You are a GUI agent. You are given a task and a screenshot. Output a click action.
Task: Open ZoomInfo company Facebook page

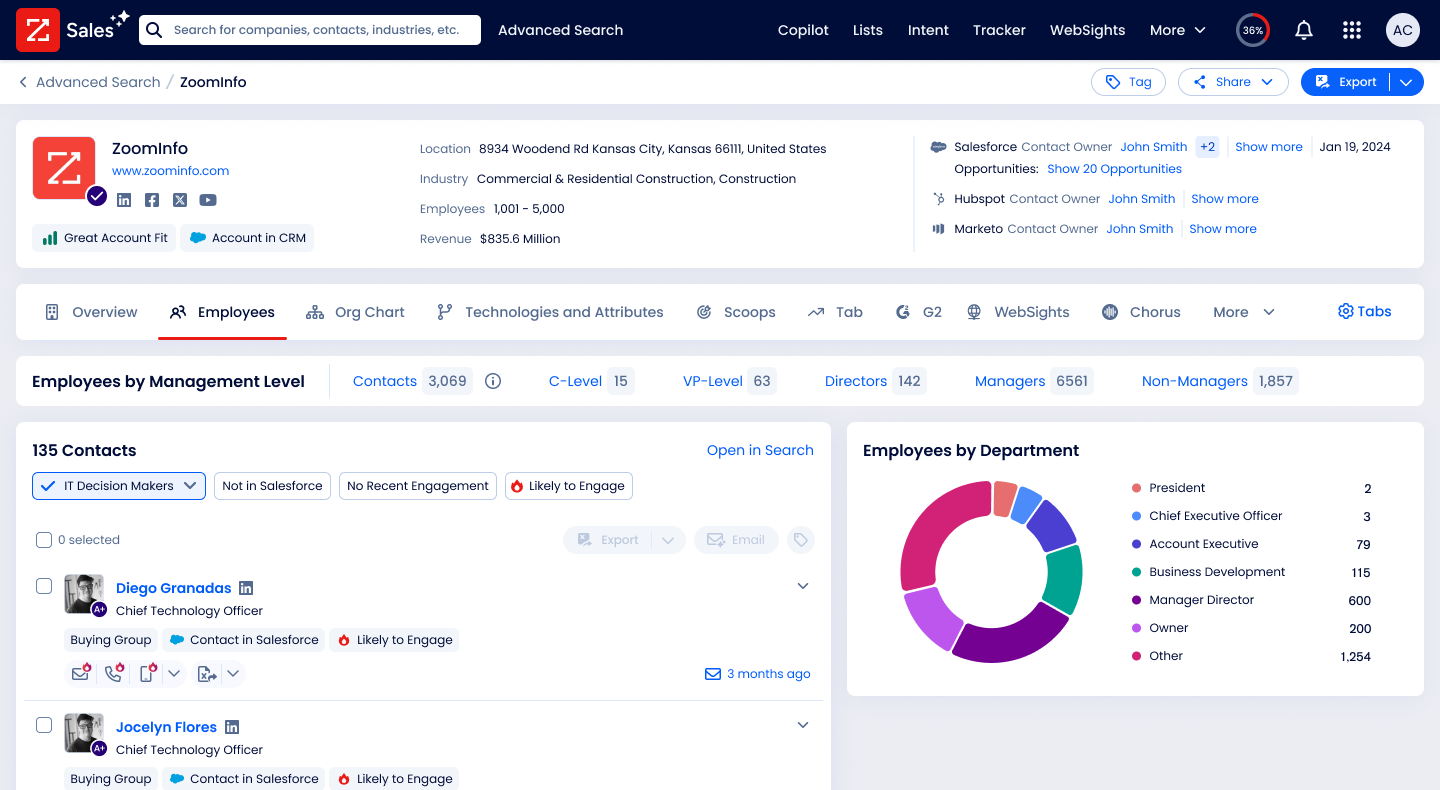(152, 200)
